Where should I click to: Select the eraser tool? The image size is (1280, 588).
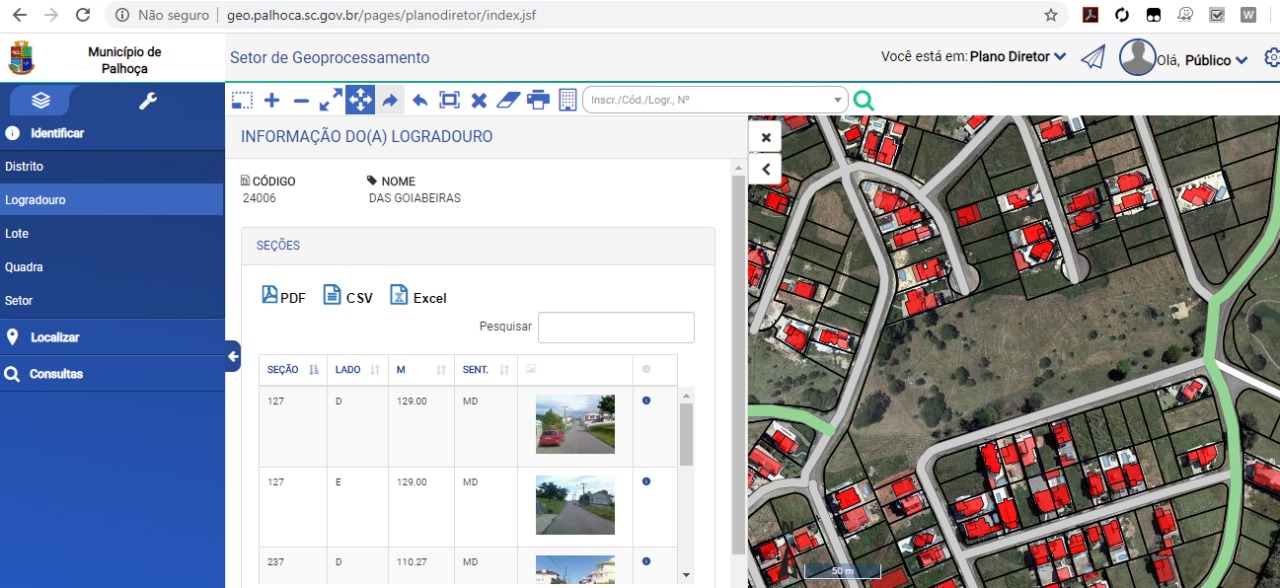[509, 100]
